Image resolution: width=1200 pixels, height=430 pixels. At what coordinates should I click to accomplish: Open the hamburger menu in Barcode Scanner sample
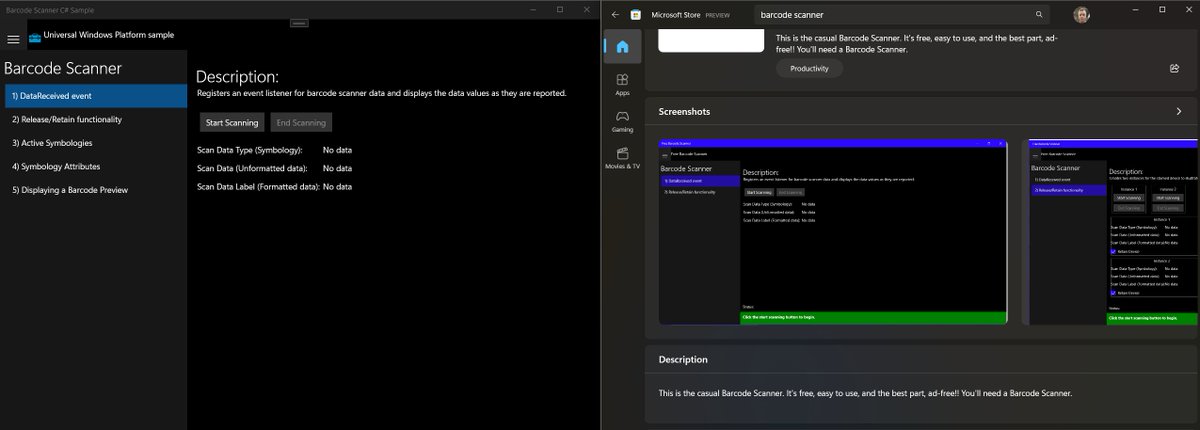[13, 39]
